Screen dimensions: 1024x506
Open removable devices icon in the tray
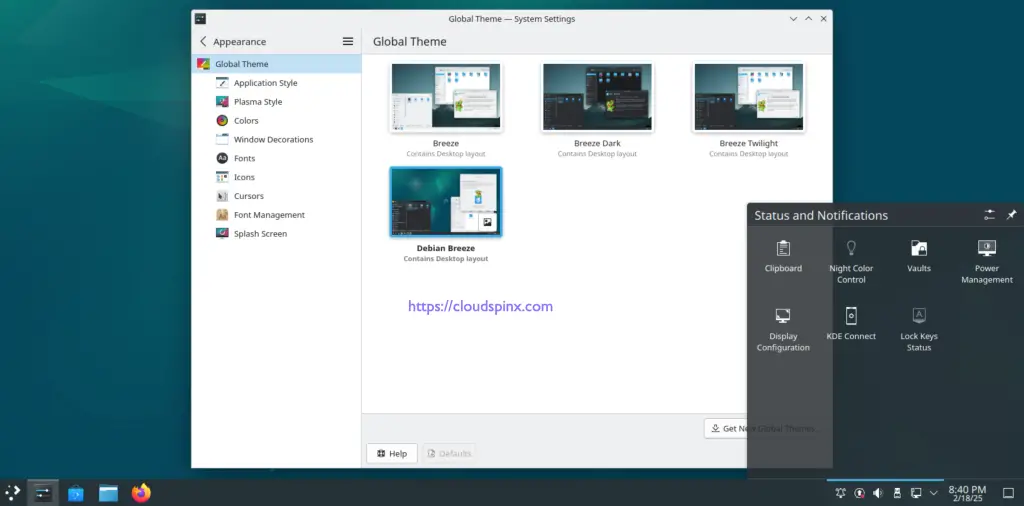pos(897,493)
